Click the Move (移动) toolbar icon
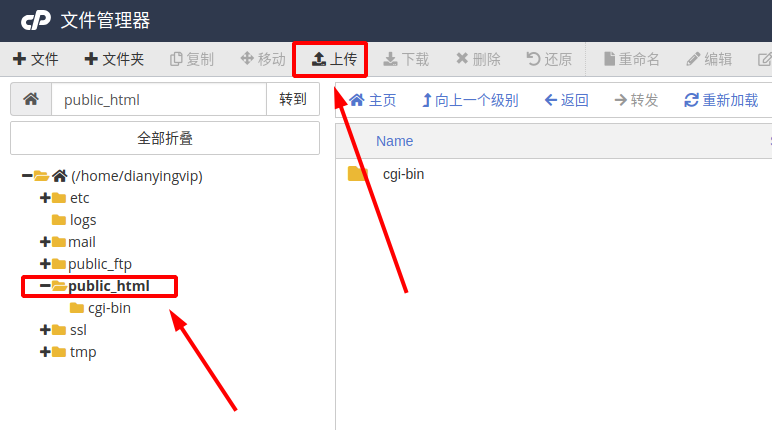 pyautogui.click(x=247, y=59)
